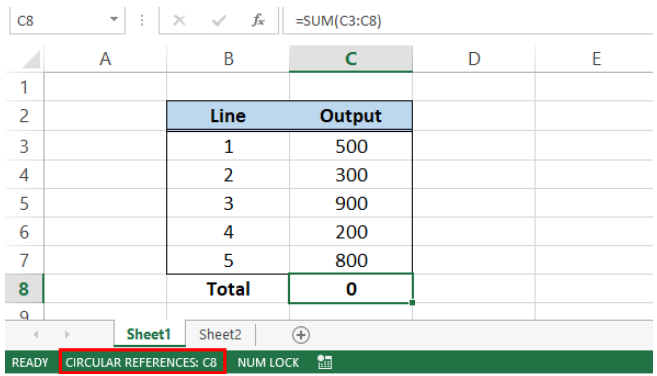Select the cell containing 900
The height and width of the screenshot is (376, 657).
pyautogui.click(x=351, y=203)
